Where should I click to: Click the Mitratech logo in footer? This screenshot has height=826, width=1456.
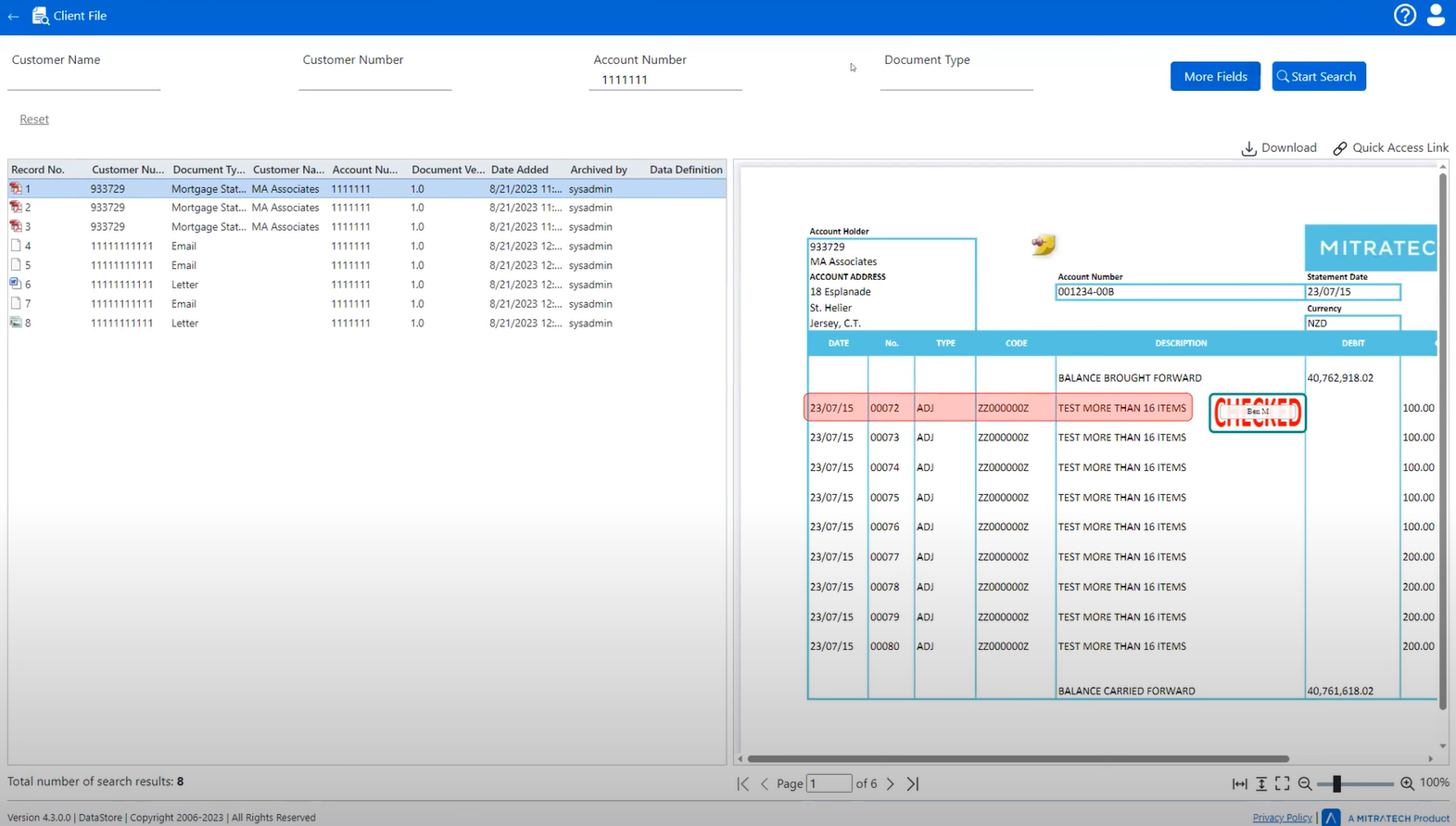pyautogui.click(x=1331, y=817)
